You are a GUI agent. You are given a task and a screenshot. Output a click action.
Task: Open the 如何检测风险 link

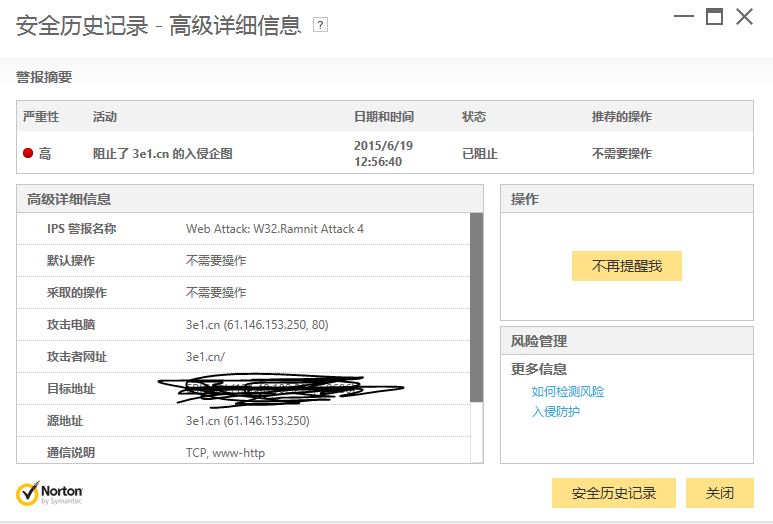point(567,391)
